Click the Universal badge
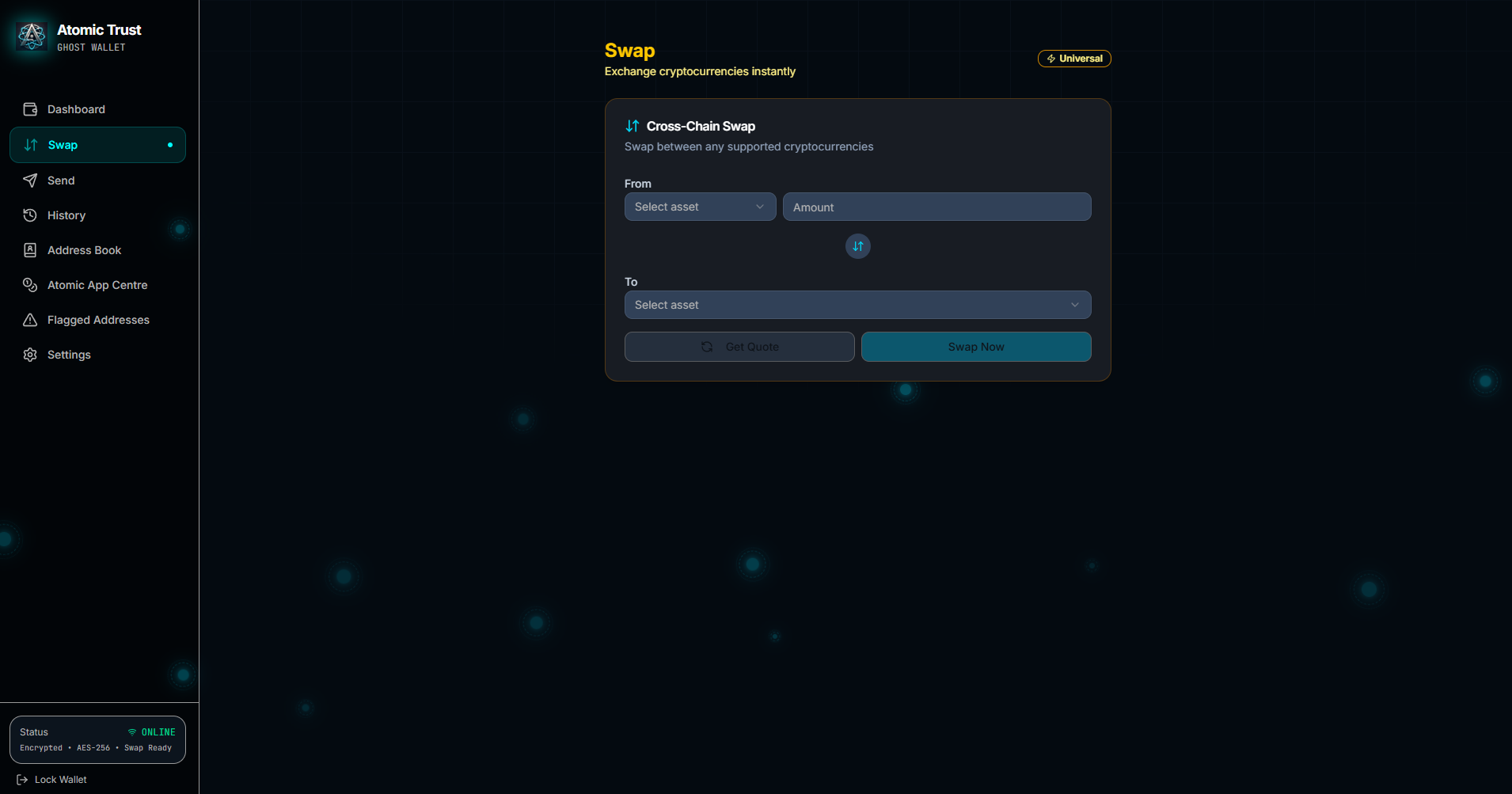Screen dimensions: 1512x794 click(x=1074, y=59)
